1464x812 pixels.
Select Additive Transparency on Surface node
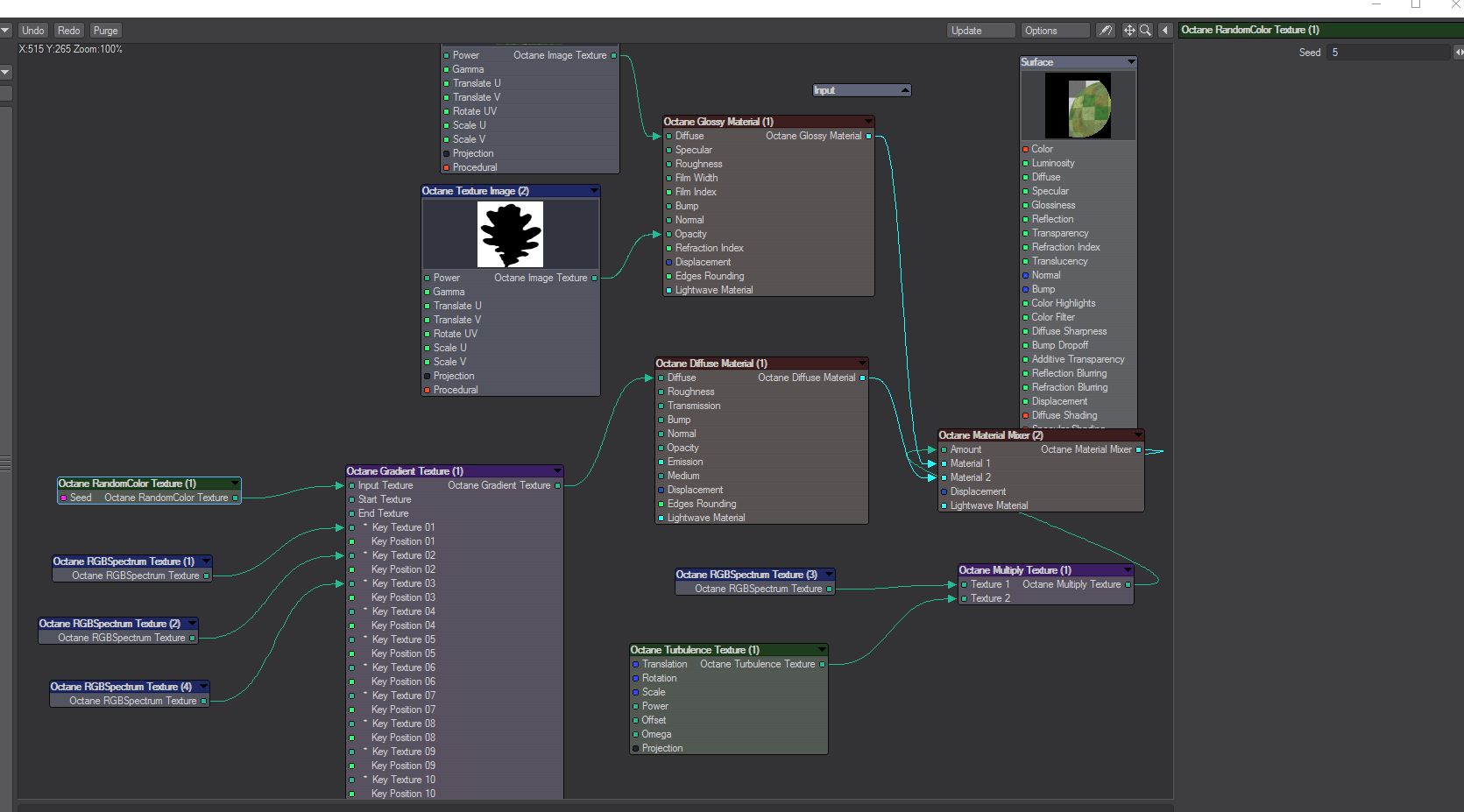1077,359
